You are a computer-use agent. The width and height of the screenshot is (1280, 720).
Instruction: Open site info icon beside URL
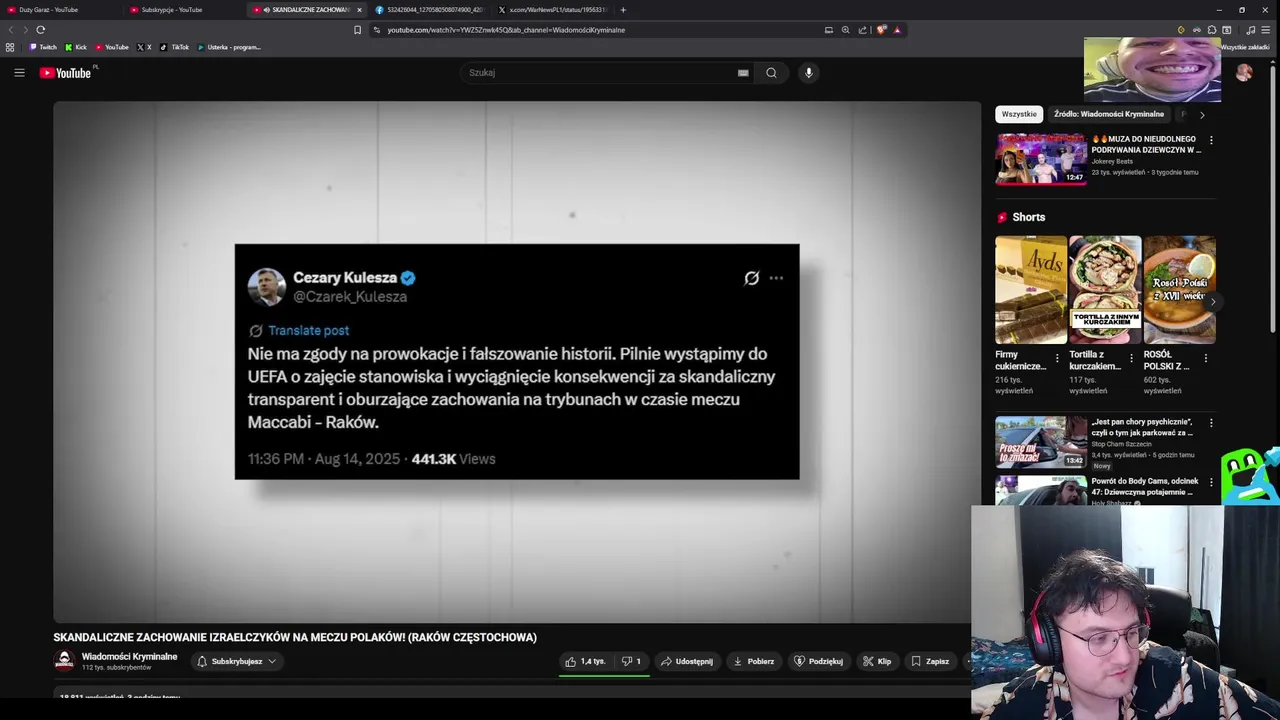[377, 30]
